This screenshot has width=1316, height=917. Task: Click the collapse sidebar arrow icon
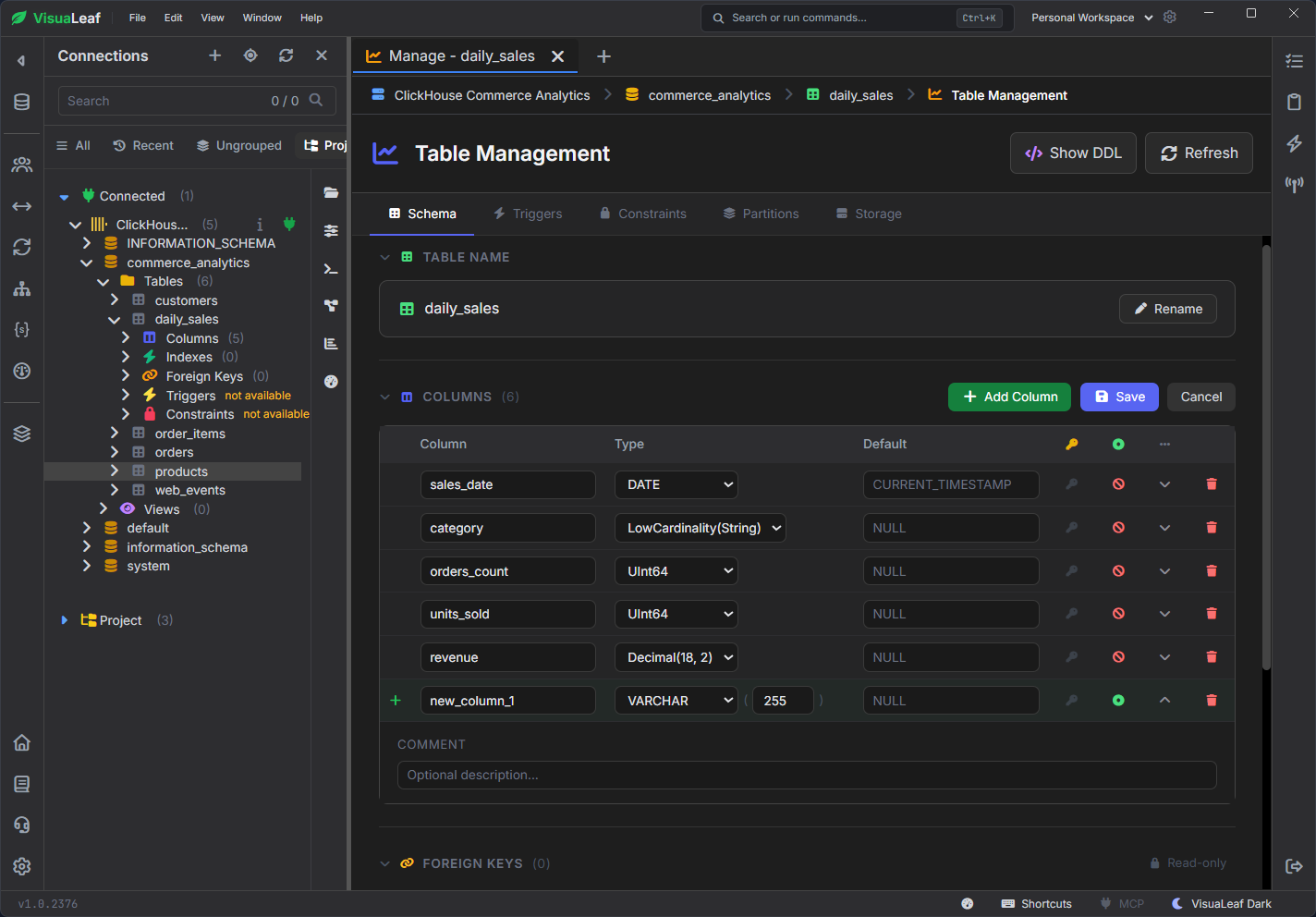(x=21, y=61)
